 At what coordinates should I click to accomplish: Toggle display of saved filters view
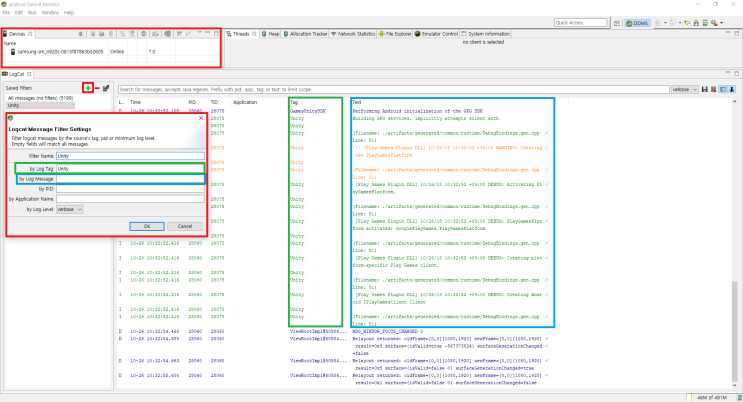[723, 89]
